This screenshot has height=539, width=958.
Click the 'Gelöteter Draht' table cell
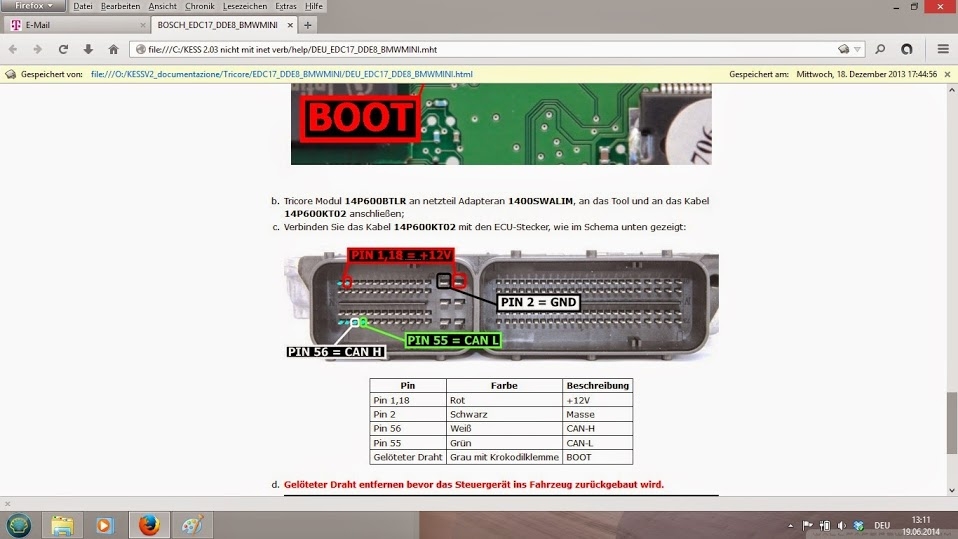pos(408,457)
